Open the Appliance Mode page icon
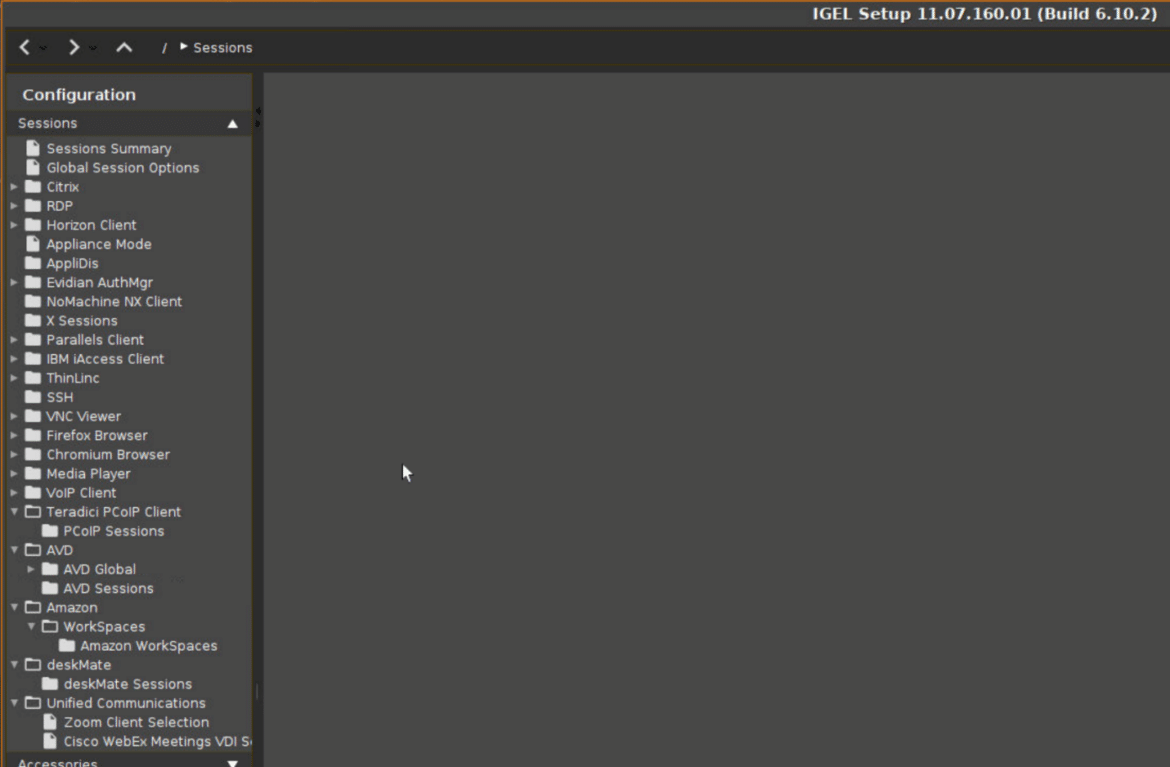The height and width of the screenshot is (767, 1170). point(33,244)
